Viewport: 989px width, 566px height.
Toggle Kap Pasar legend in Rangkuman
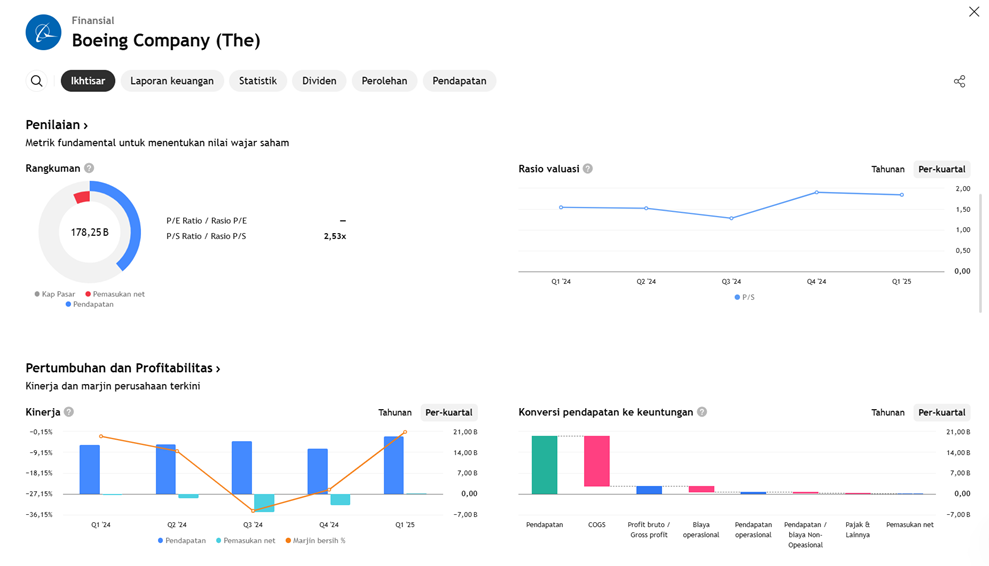pyautogui.click(x=55, y=294)
